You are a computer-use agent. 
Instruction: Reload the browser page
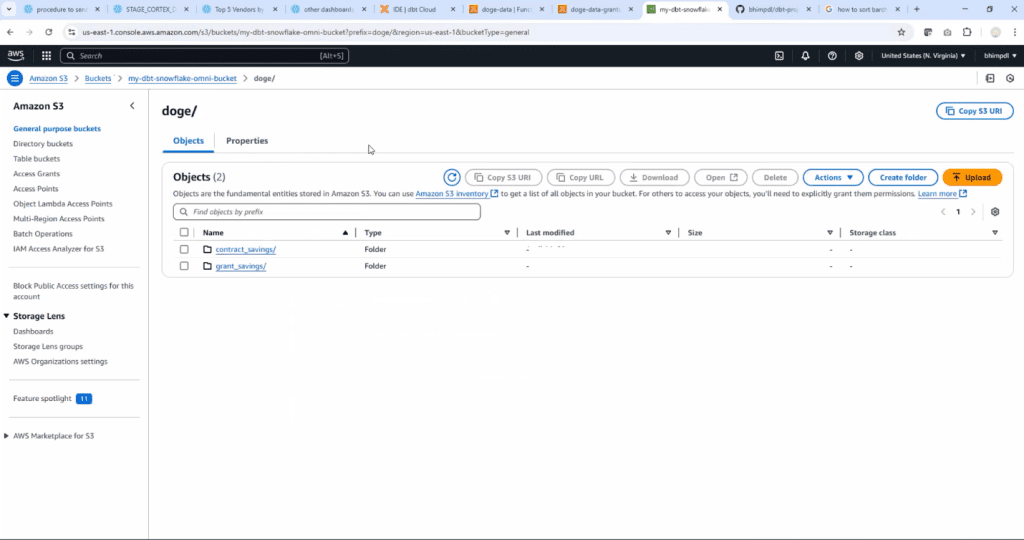pyautogui.click(x=48, y=32)
